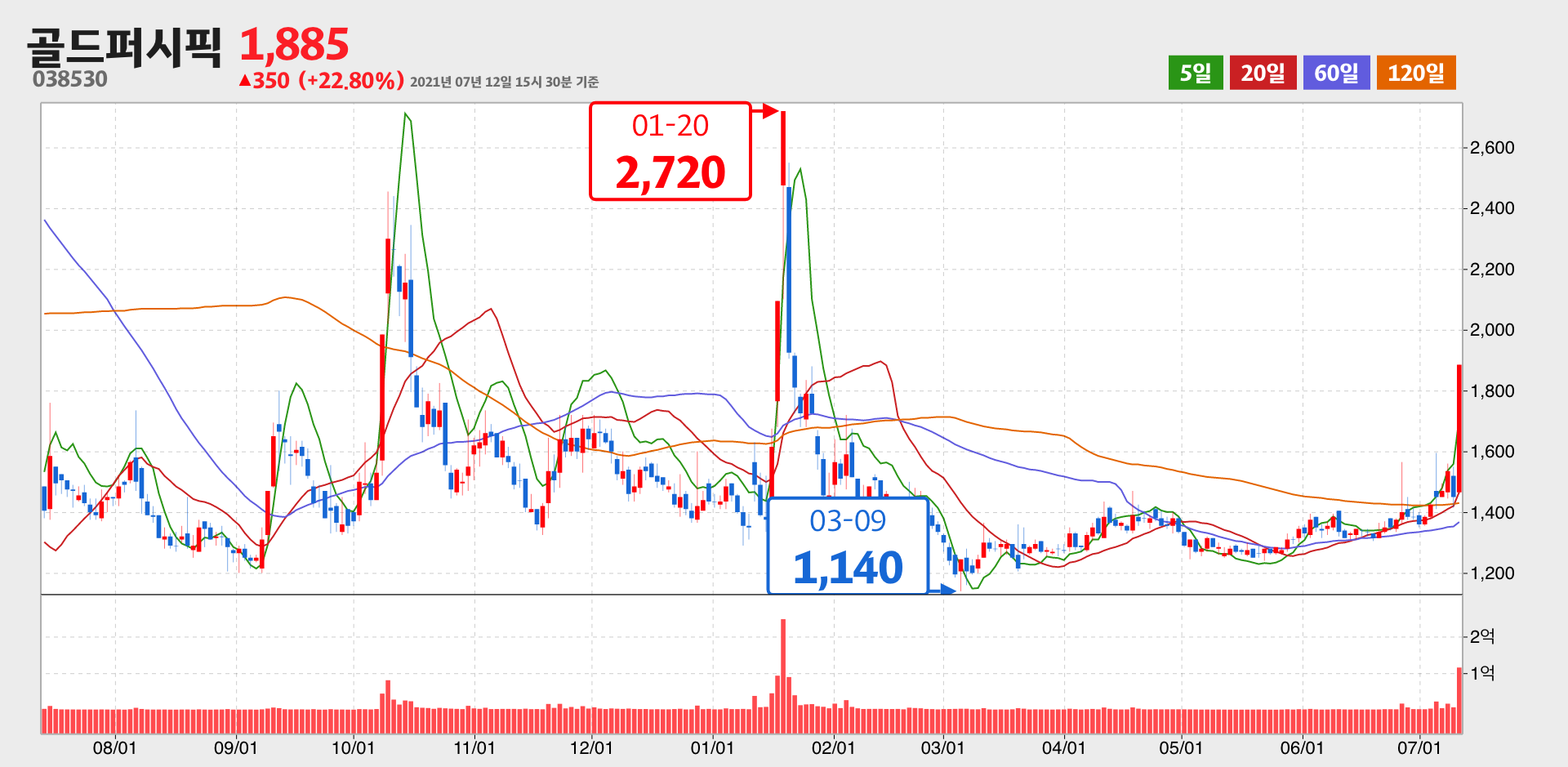Click the current price 1,885

point(294,45)
